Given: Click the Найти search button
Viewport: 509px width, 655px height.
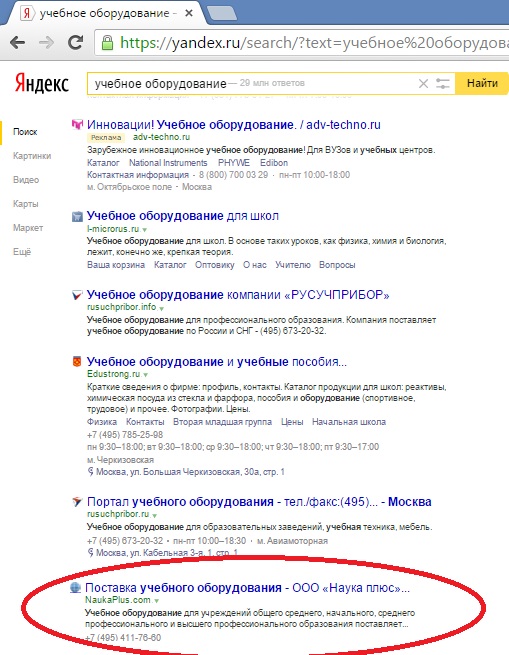Looking at the screenshot, I should point(482,83).
